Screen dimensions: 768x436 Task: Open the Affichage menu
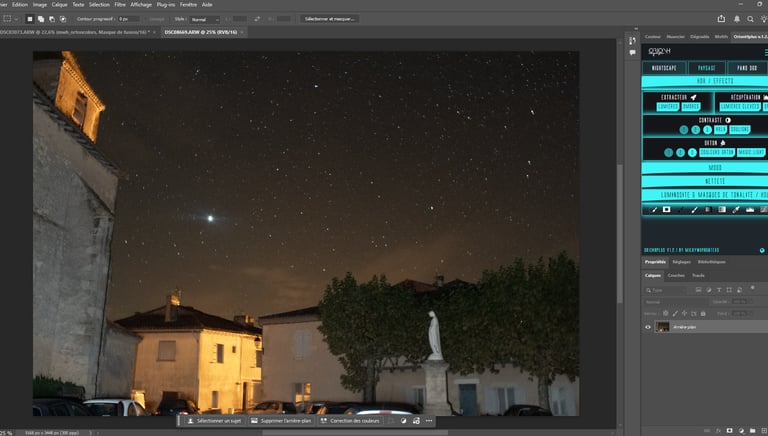pos(141,4)
